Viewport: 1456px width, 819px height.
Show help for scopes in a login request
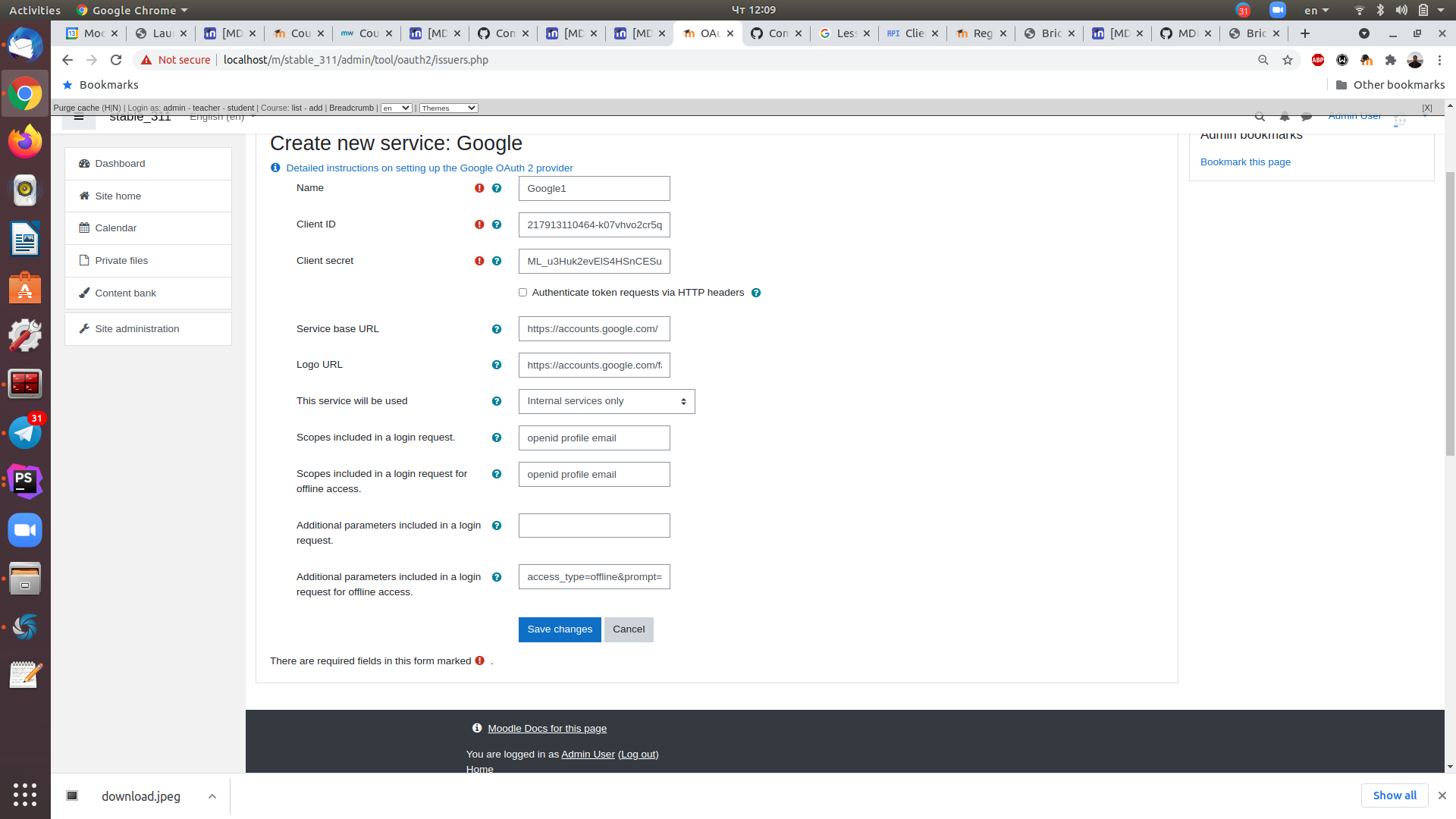(x=497, y=438)
